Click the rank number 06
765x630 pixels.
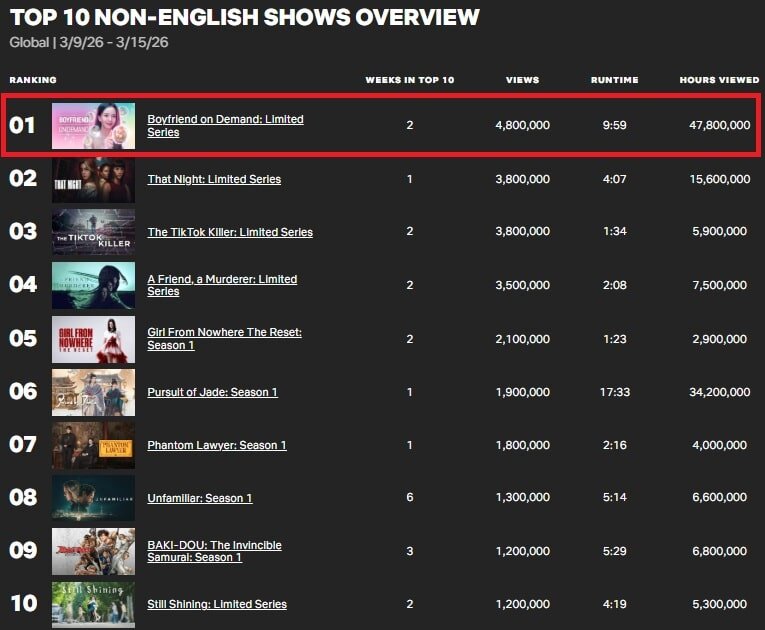(23, 391)
